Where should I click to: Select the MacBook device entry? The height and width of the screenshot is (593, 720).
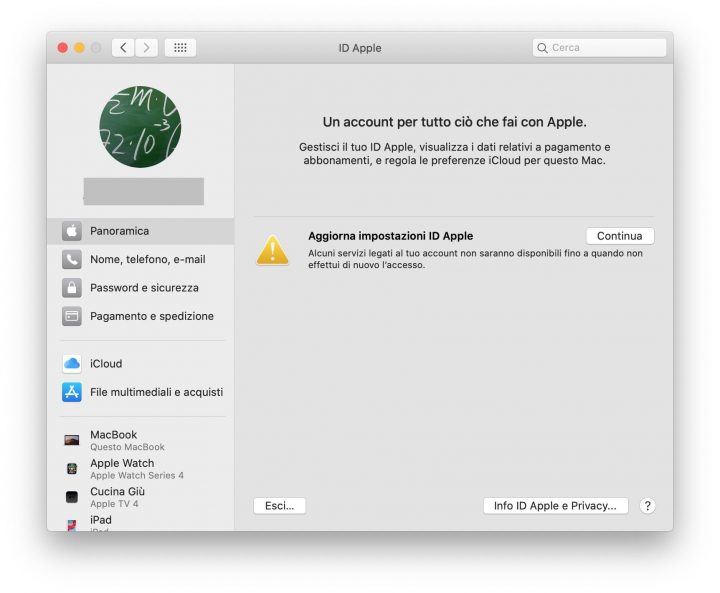141,441
